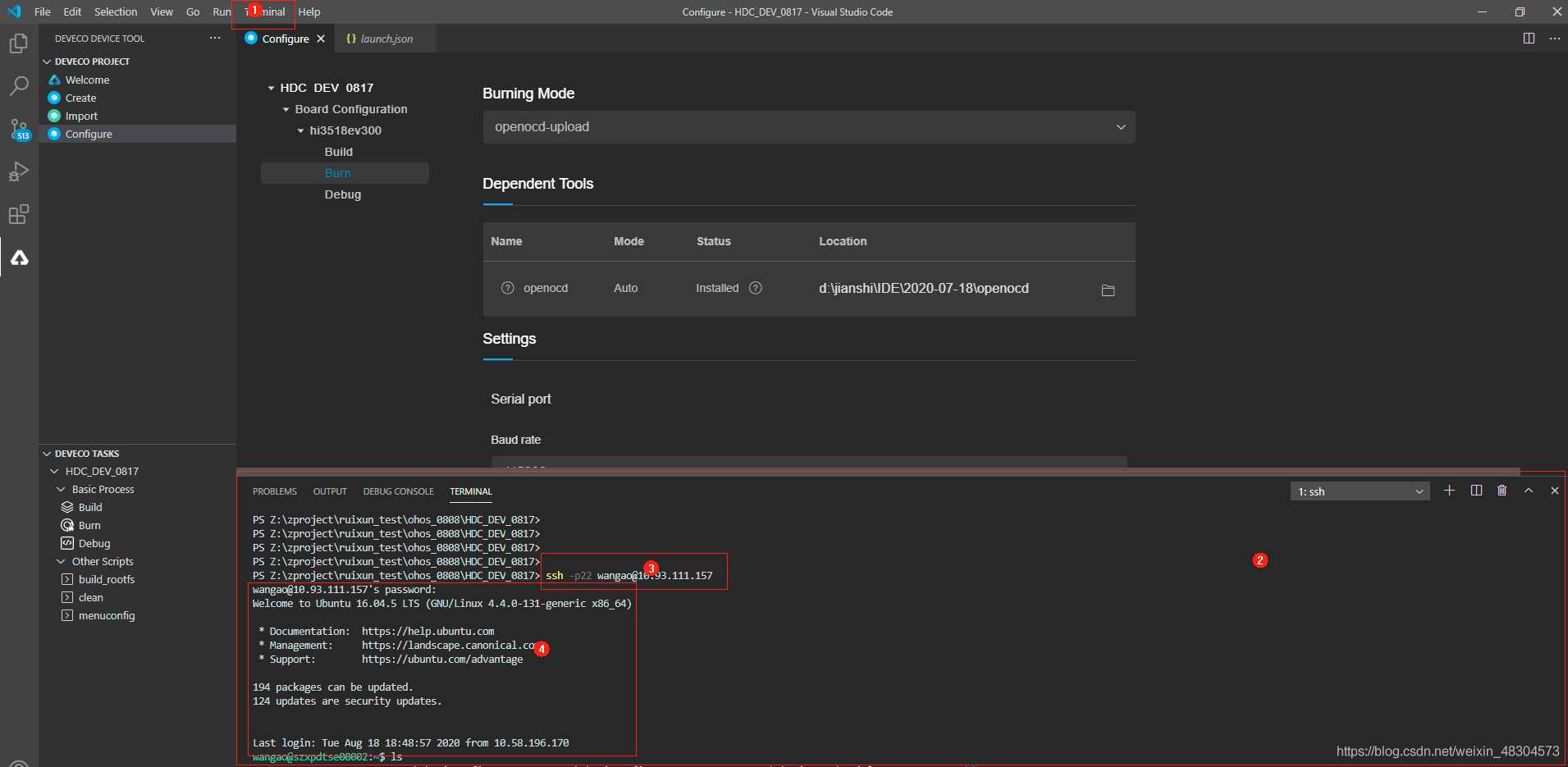
Task: Open the Explorer view in activity bar
Action: point(19,43)
